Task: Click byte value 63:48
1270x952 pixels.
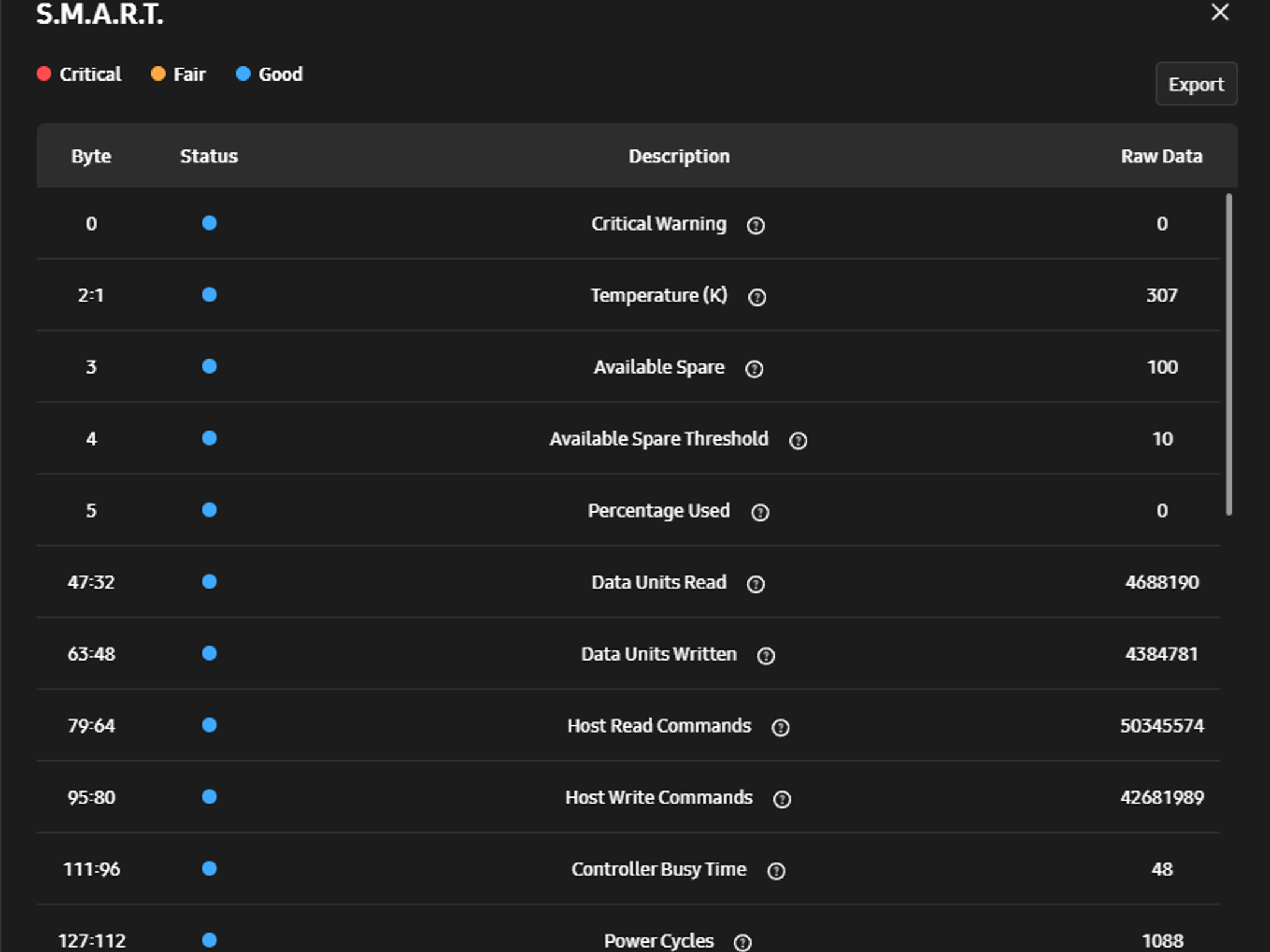Action: pyautogui.click(x=91, y=654)
